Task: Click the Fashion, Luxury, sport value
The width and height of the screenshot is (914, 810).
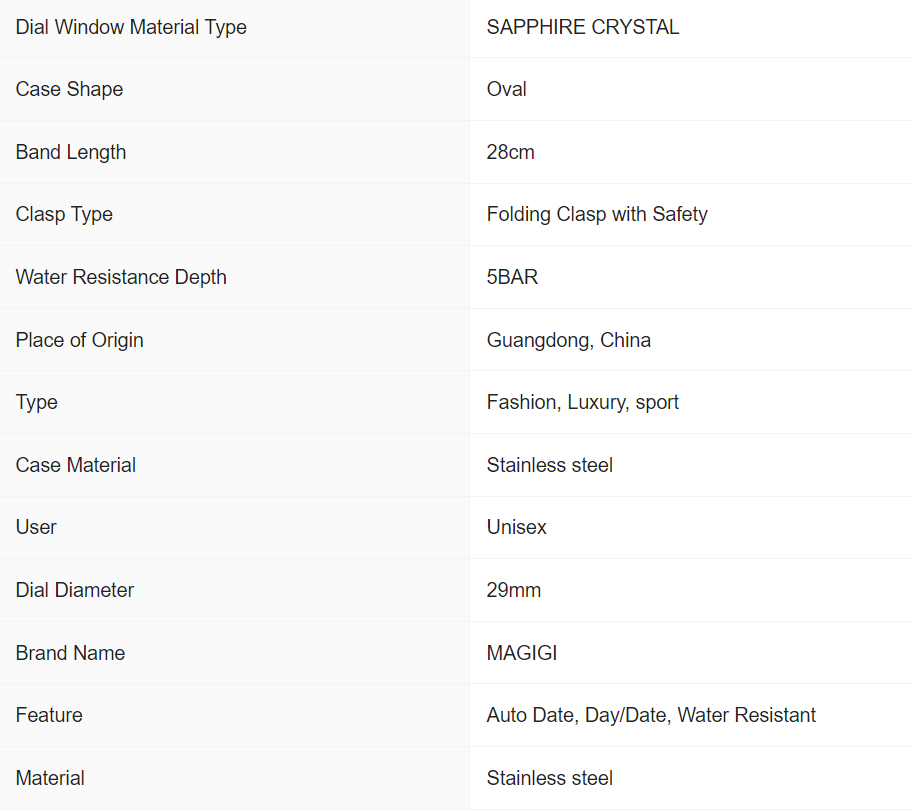Action: pos(582,402)
